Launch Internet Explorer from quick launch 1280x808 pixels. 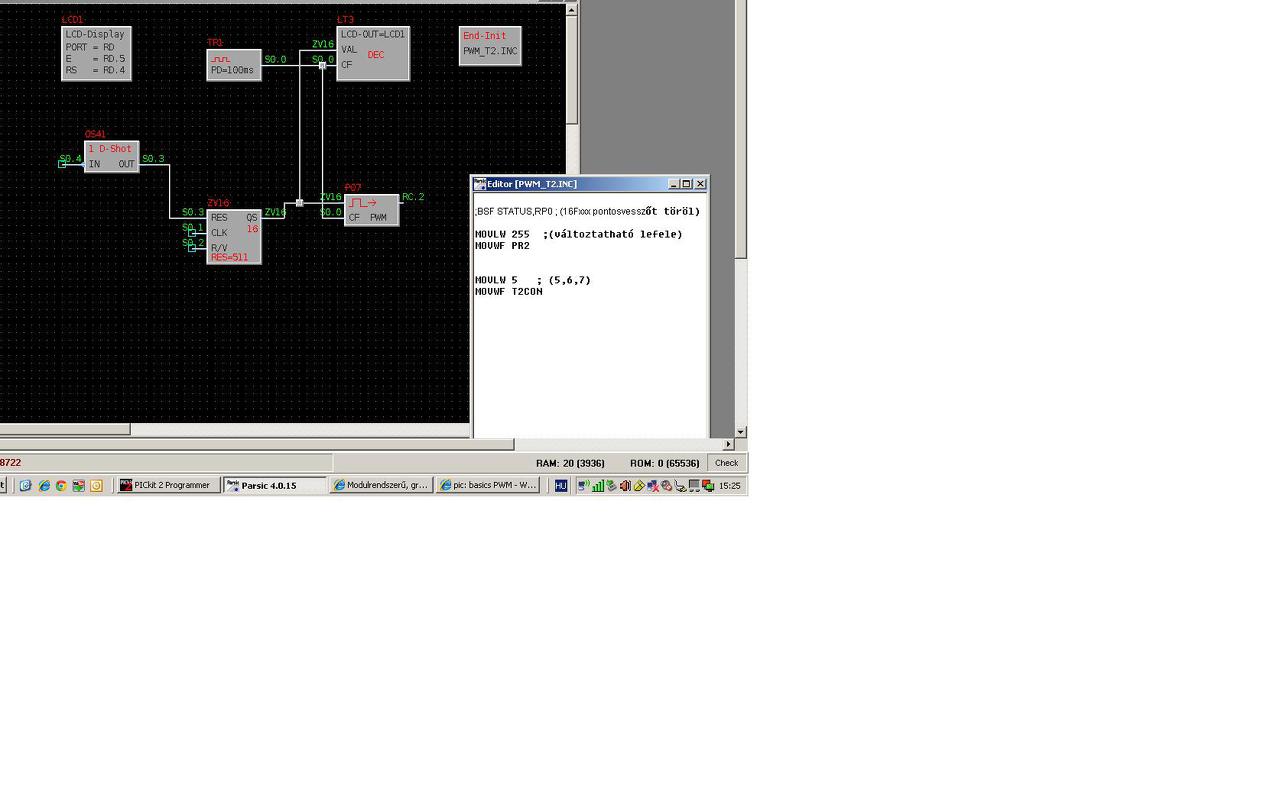[43, 486]
